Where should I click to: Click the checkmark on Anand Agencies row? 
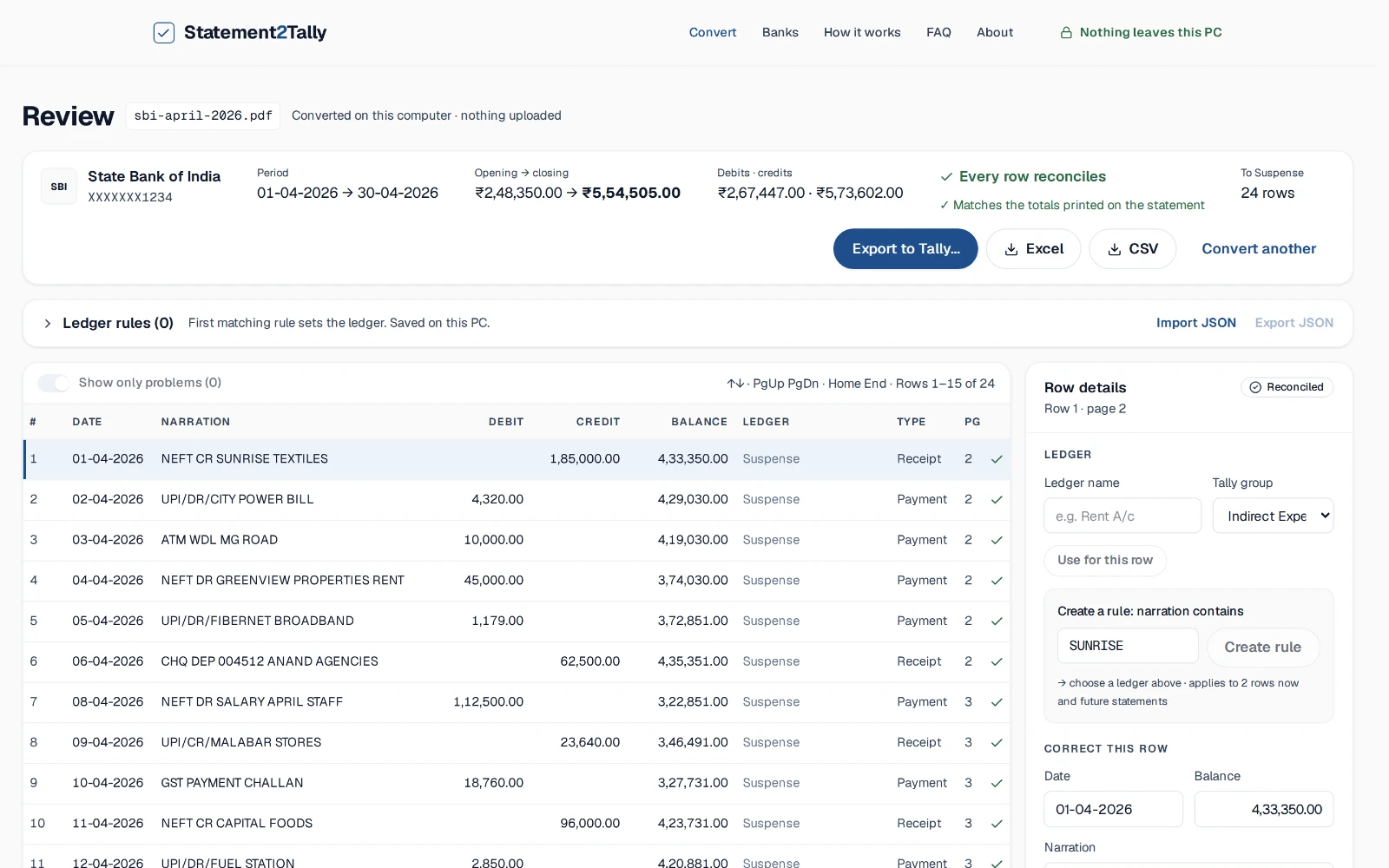click(x=997, y=661)
